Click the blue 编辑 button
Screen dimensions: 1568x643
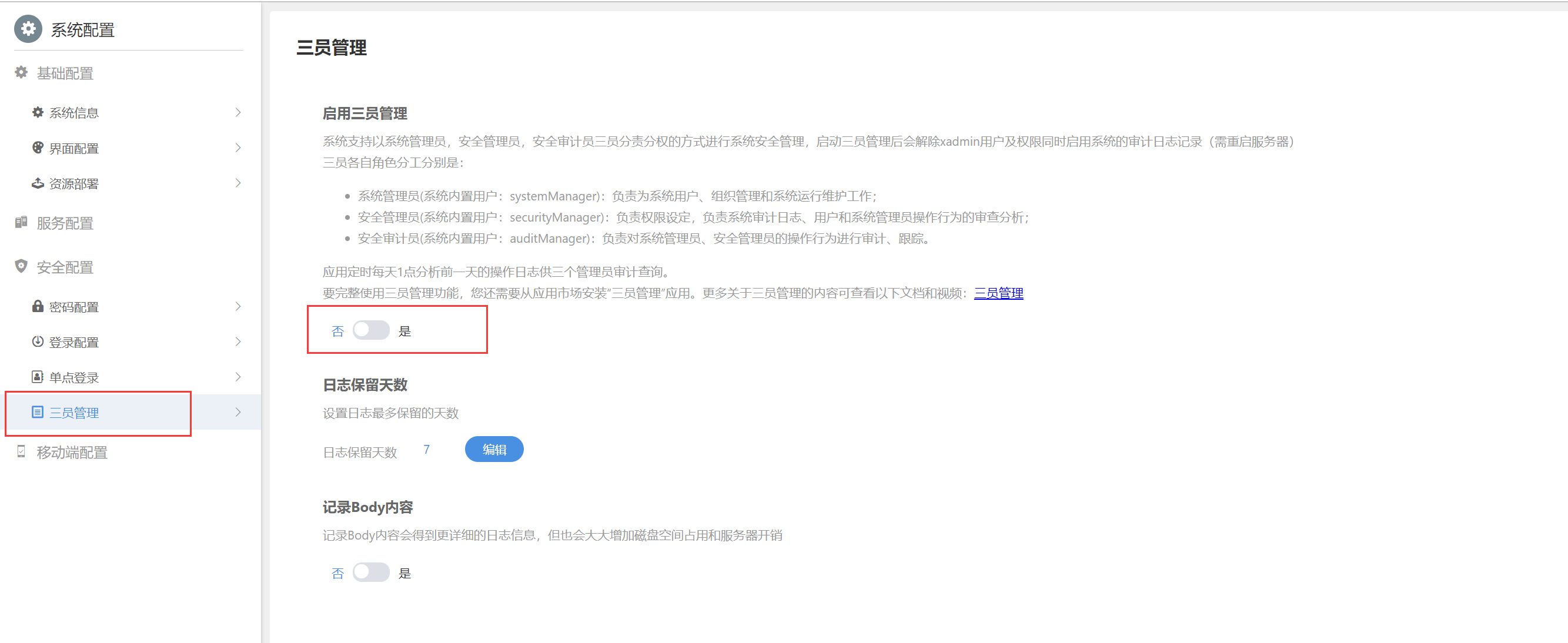[494, 450]
